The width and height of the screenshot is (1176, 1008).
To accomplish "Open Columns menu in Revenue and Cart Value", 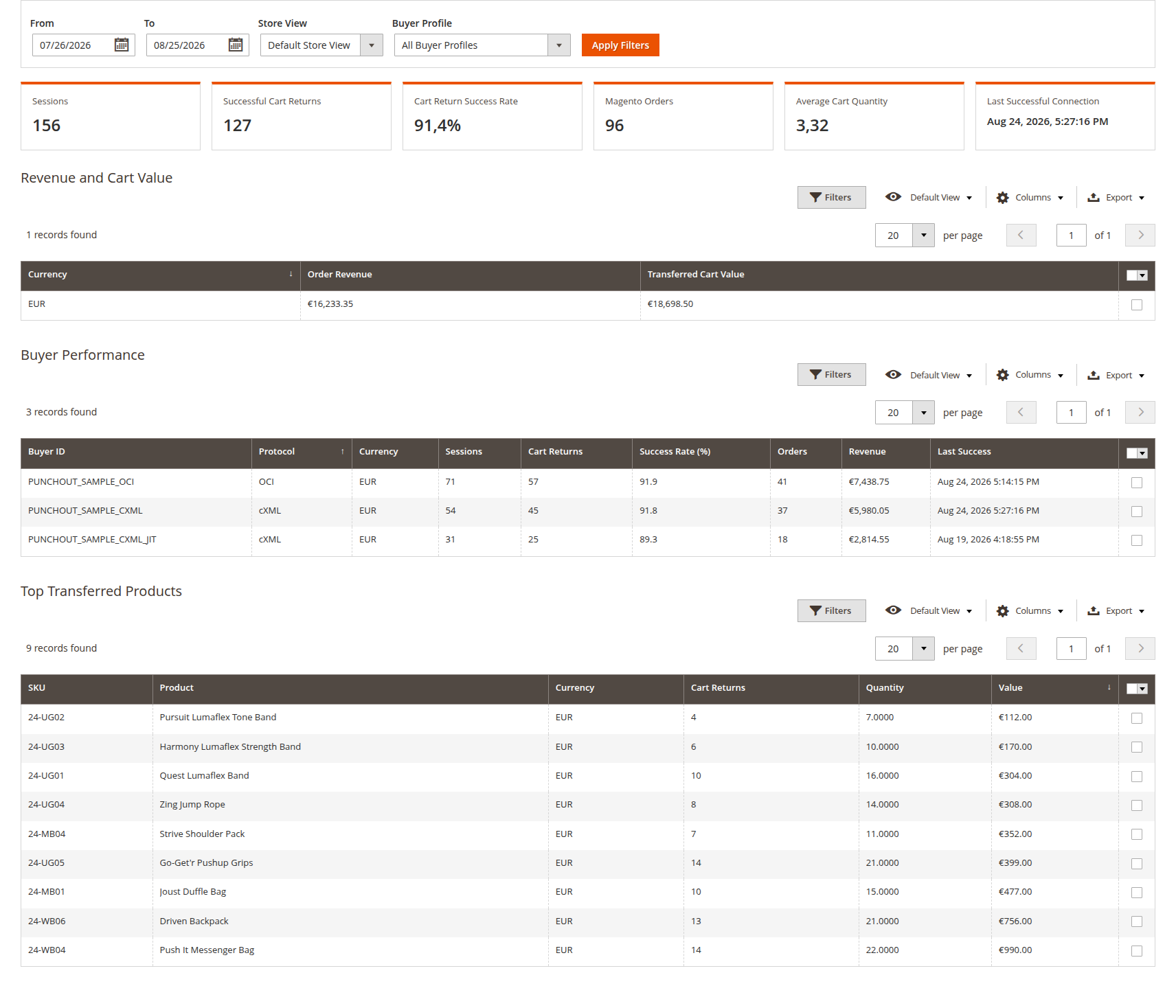I will click(x=1030, y=198).
